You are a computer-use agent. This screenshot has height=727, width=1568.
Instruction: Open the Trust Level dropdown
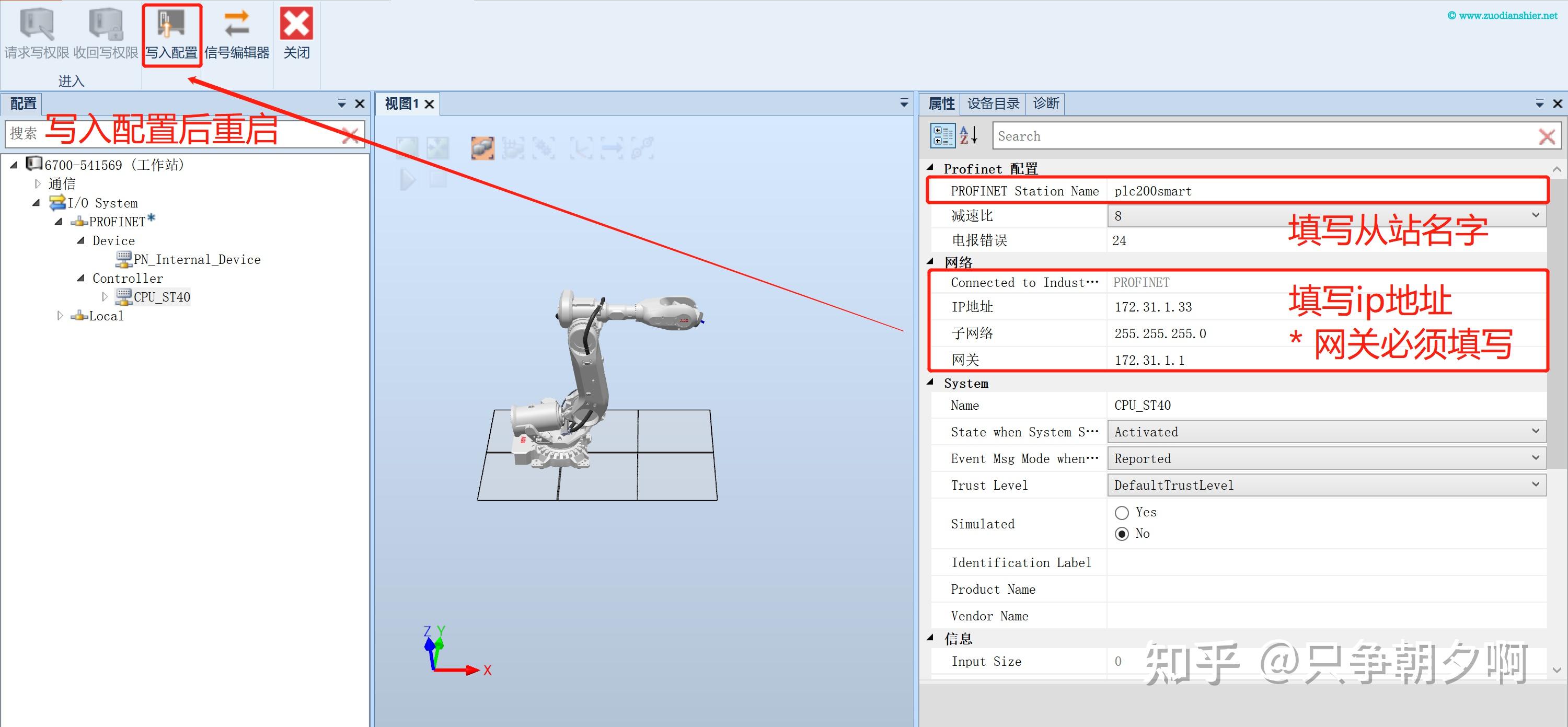1536,484
